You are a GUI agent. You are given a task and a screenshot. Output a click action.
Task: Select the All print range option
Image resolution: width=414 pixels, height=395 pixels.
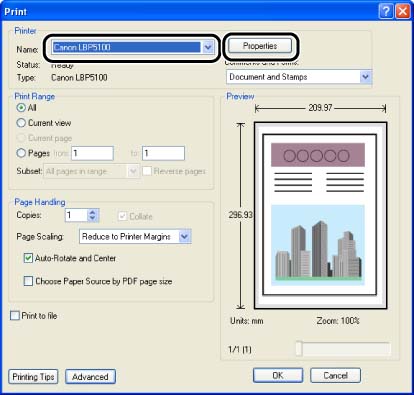pyautogui.click(x=21, y=108)
